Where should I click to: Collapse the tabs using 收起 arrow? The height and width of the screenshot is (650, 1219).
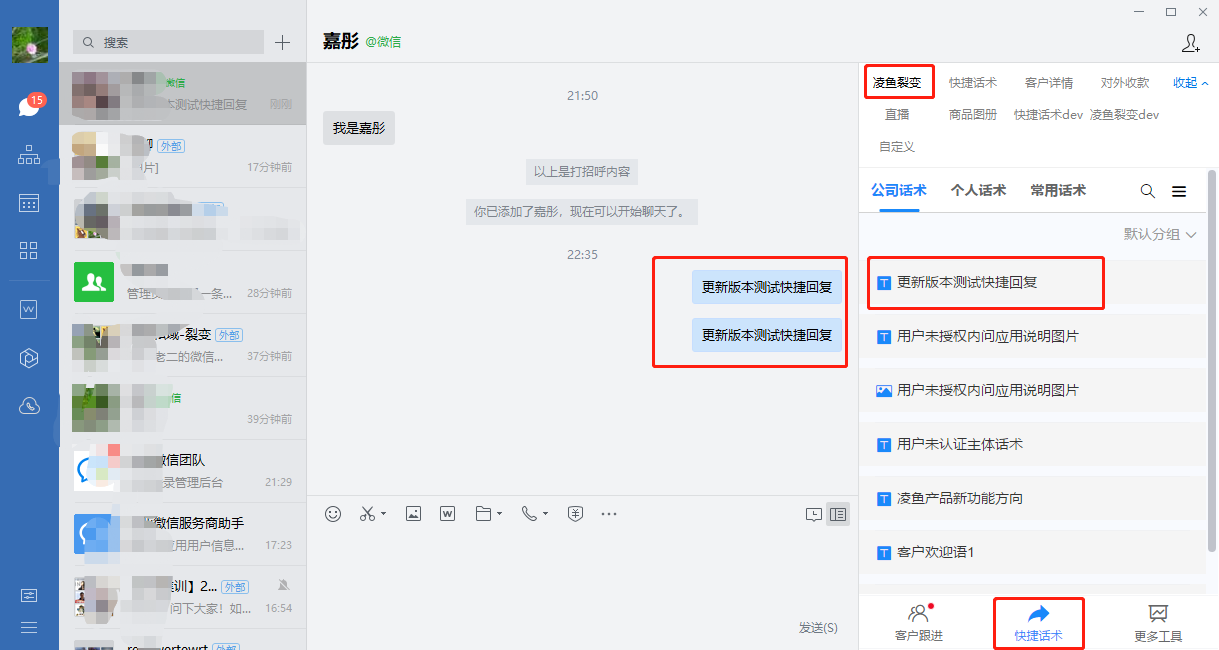[x=1190, y=83]
